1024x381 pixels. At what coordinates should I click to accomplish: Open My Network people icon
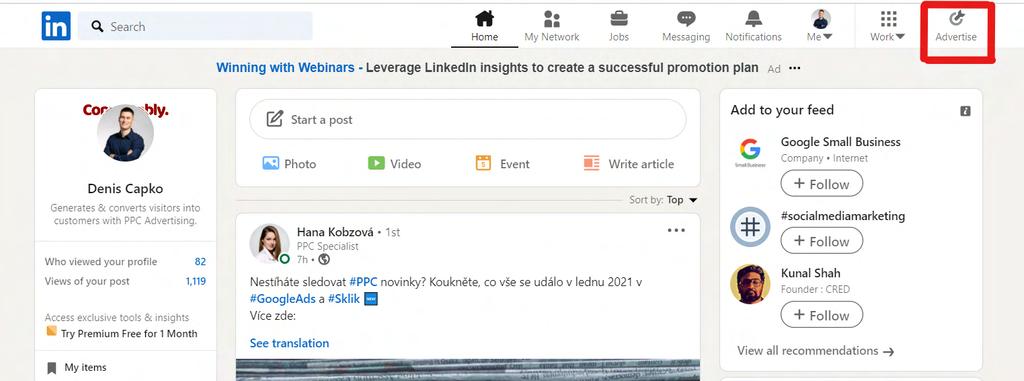click(x=552, y=18)
